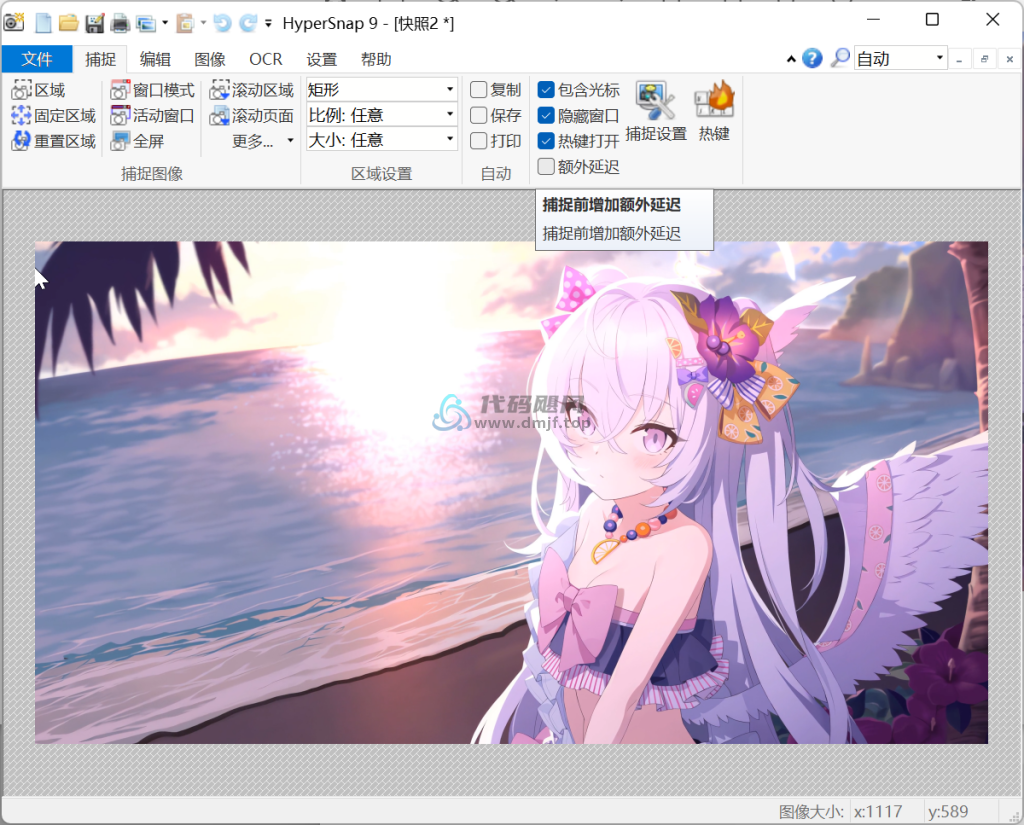
Task: Choose 窗口模式 window capture
Action: pos(153,90)
